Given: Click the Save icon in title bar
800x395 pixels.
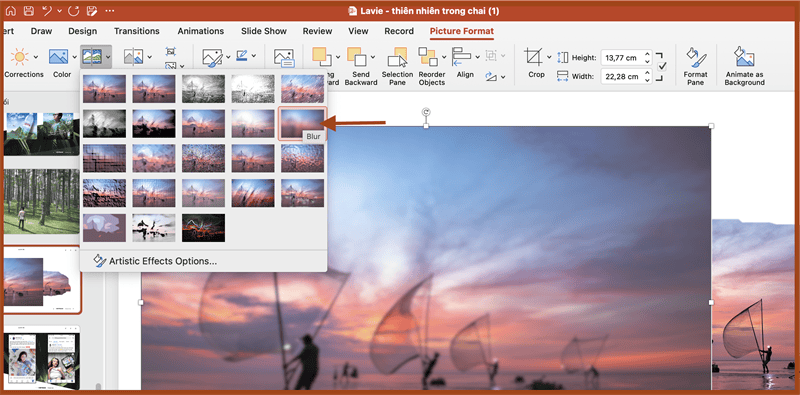Looking at the screenshot, I should [x=29, y=11].
